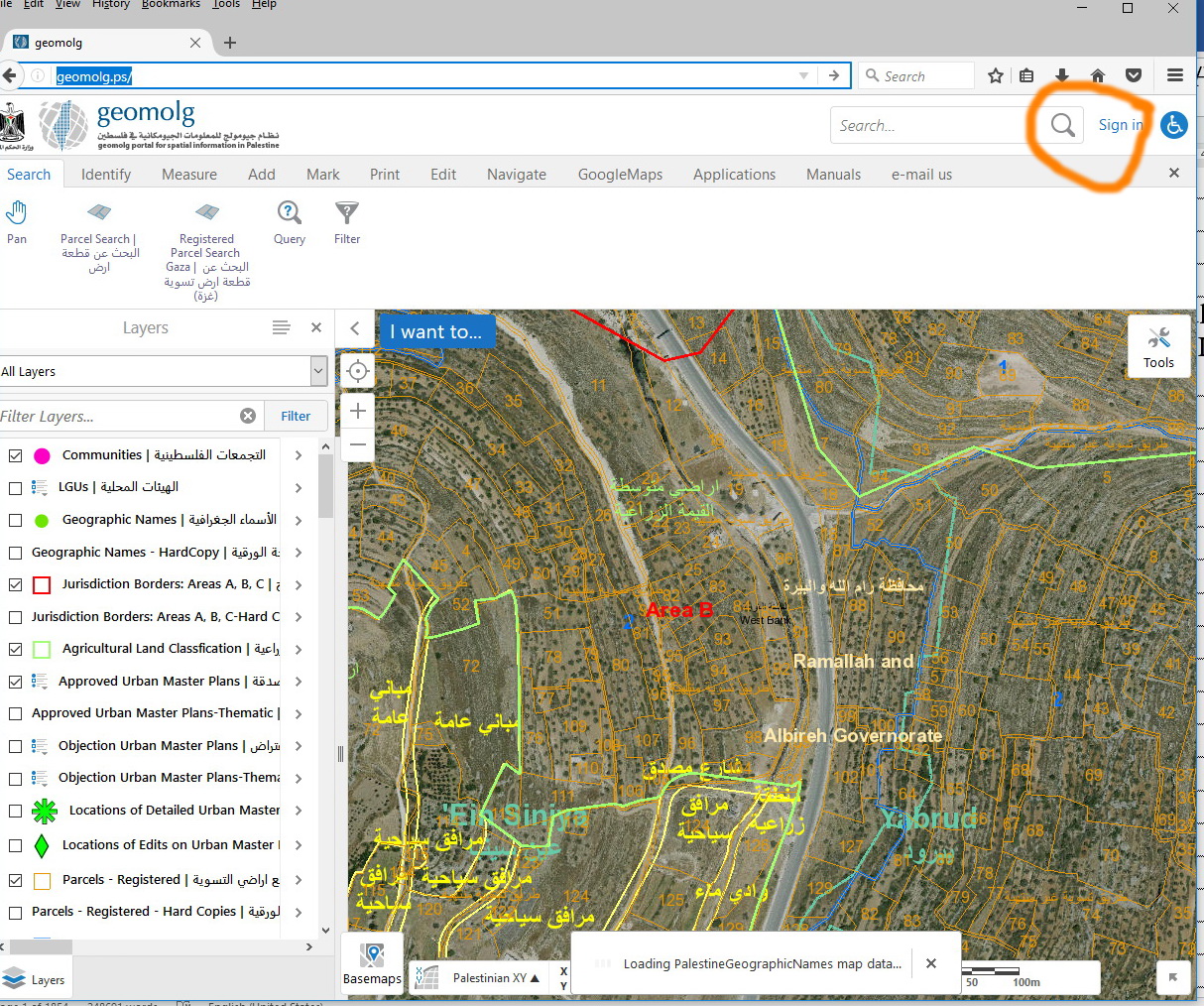Collapse the side panel with left chevron
Image resolution: width=1204 pixels, height=1006 pixels.
coord(354,328)
